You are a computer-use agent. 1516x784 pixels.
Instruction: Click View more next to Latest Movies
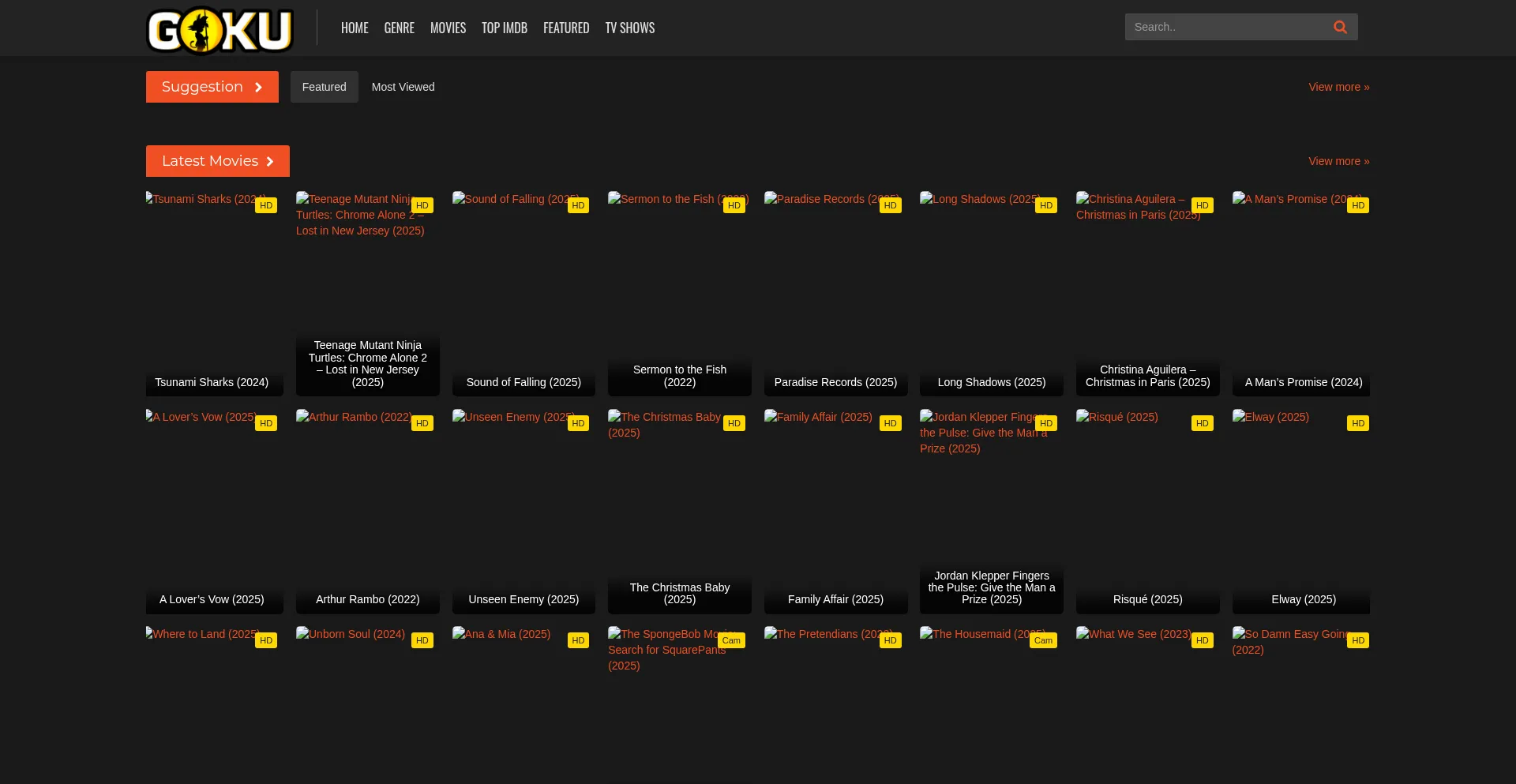click(1338, 161)
